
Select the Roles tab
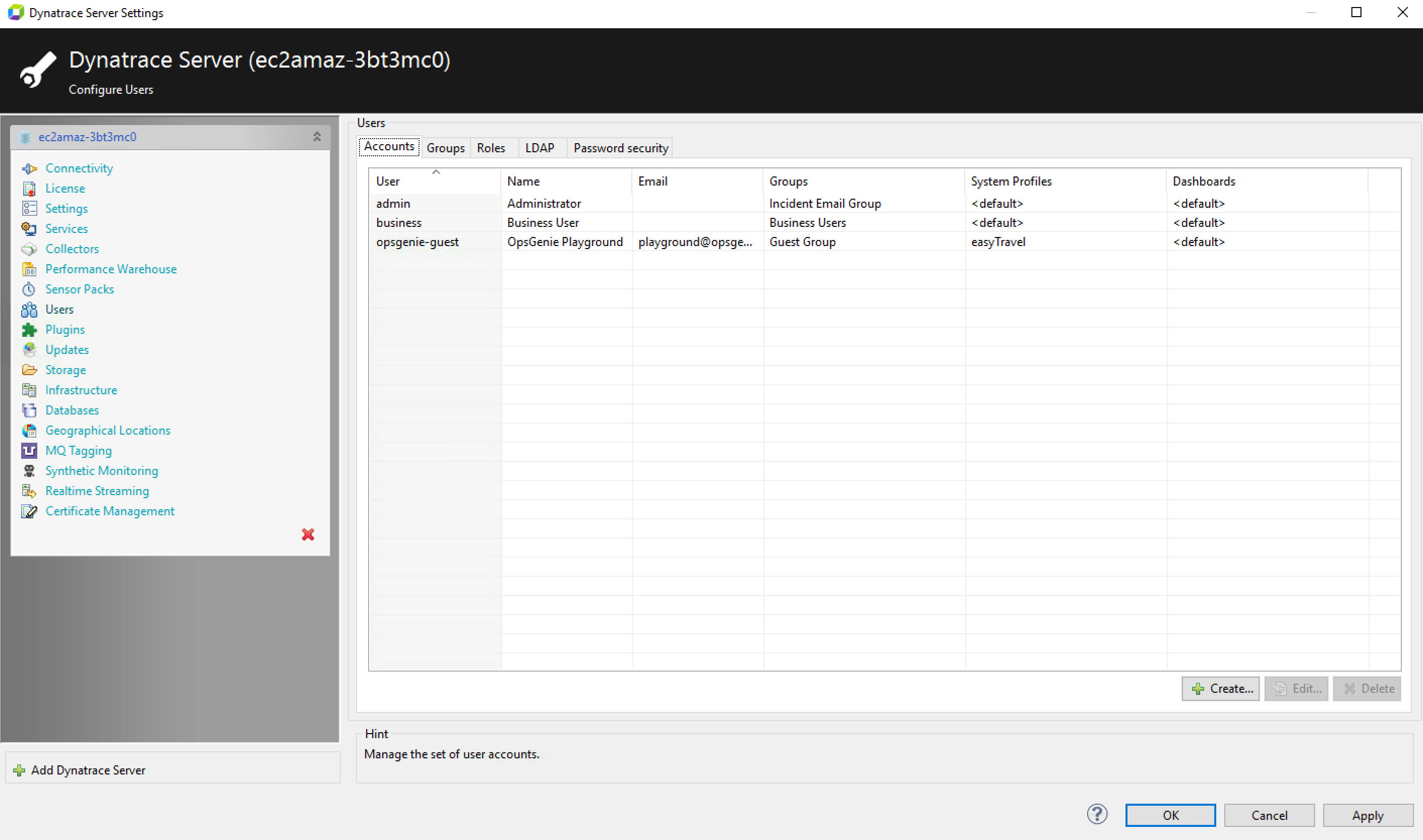[x=491, y=147]
